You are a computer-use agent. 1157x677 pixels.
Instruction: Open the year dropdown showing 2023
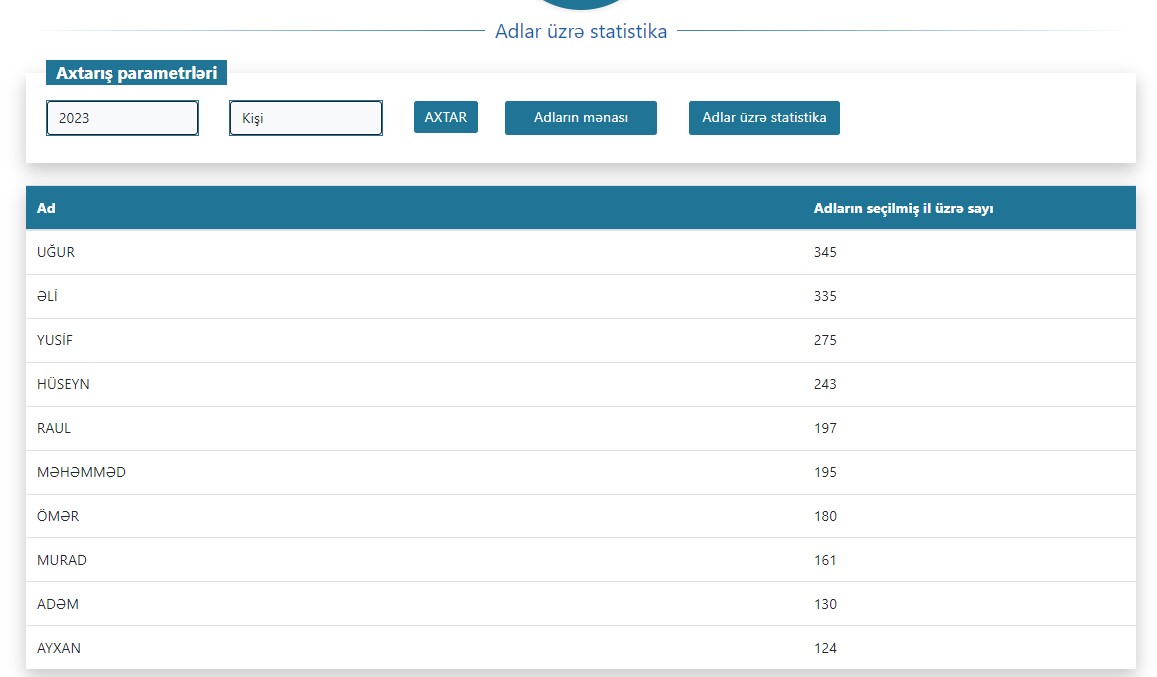122,118
